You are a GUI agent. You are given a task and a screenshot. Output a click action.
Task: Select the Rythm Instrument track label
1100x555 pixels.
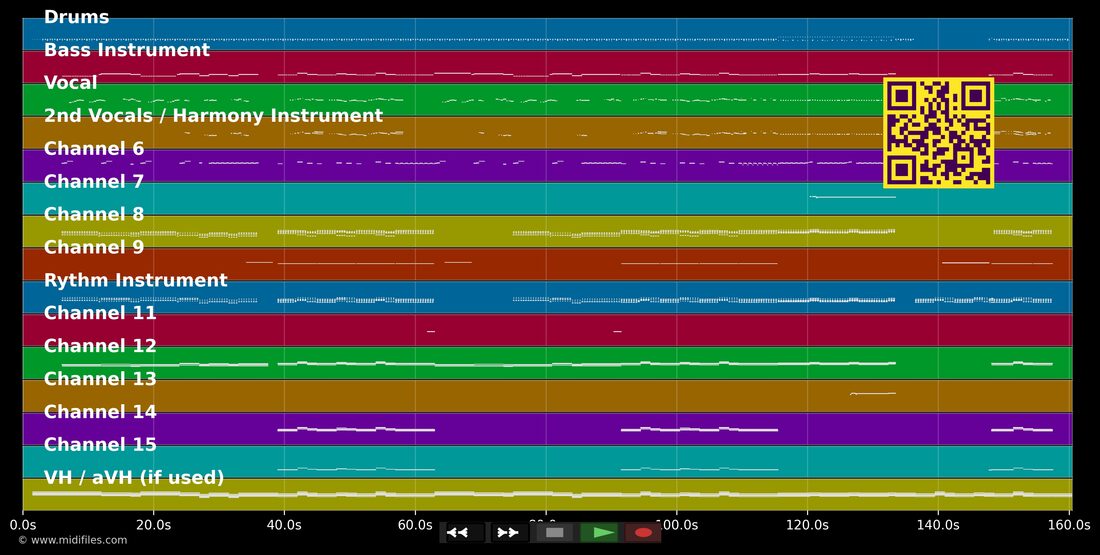136,281
